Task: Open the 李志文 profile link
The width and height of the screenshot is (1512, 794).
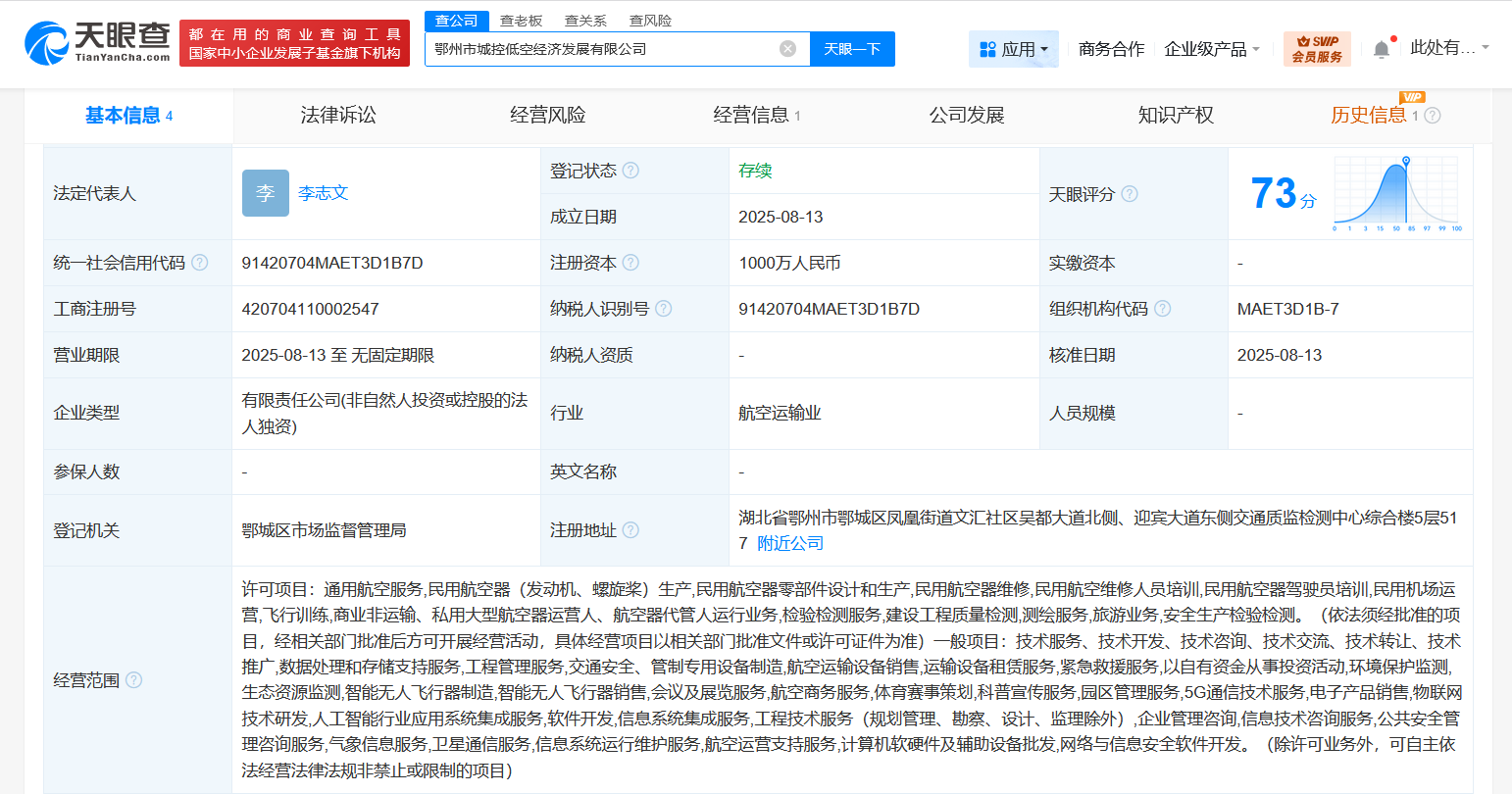Action: pyautogui.click(x=324, y=193)
